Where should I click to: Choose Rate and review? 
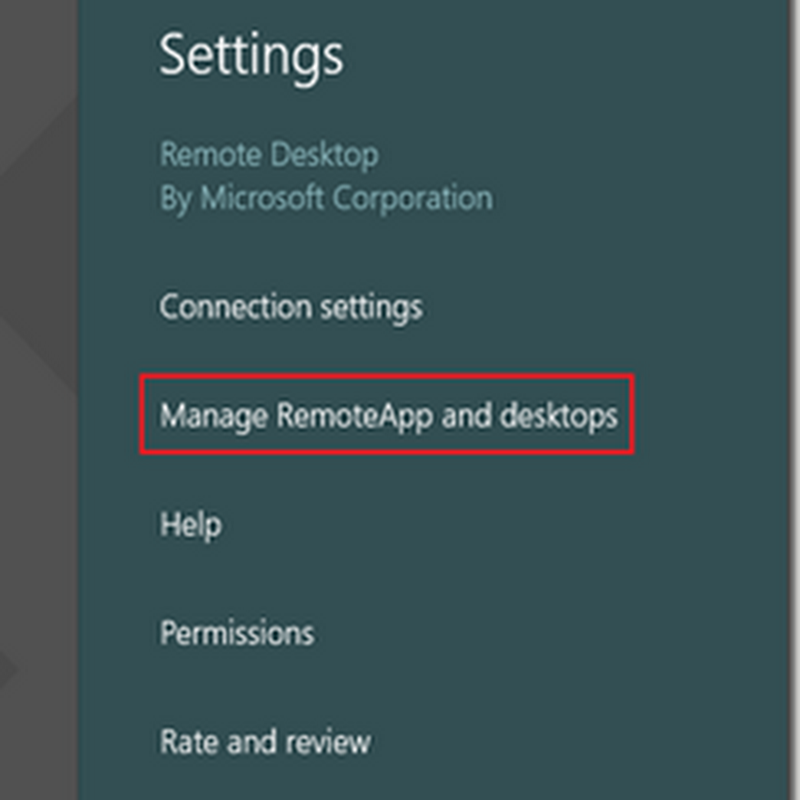point(265,742)
